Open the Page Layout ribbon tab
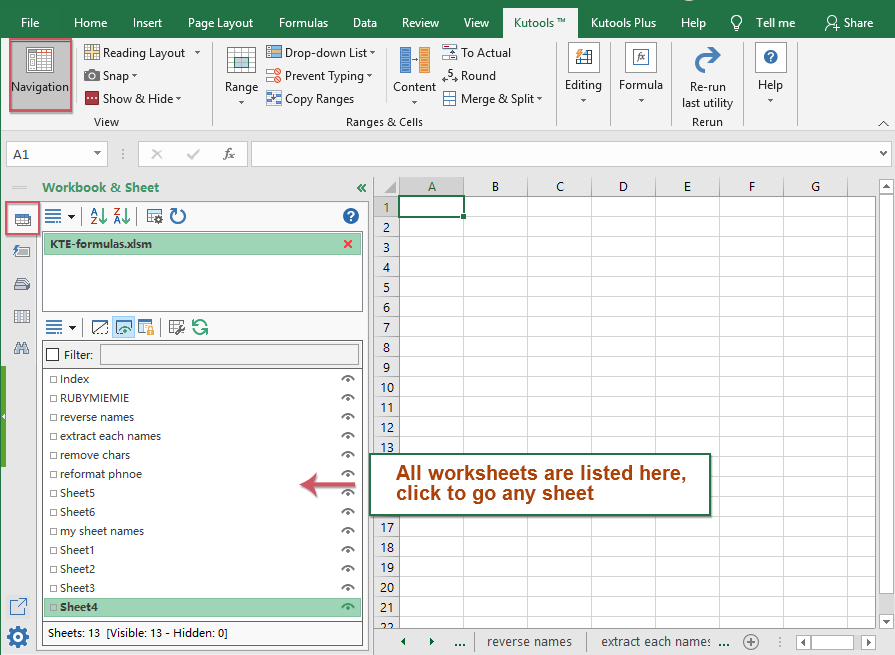Viewport: 895px width, 655px height. [x=220, y=23]
